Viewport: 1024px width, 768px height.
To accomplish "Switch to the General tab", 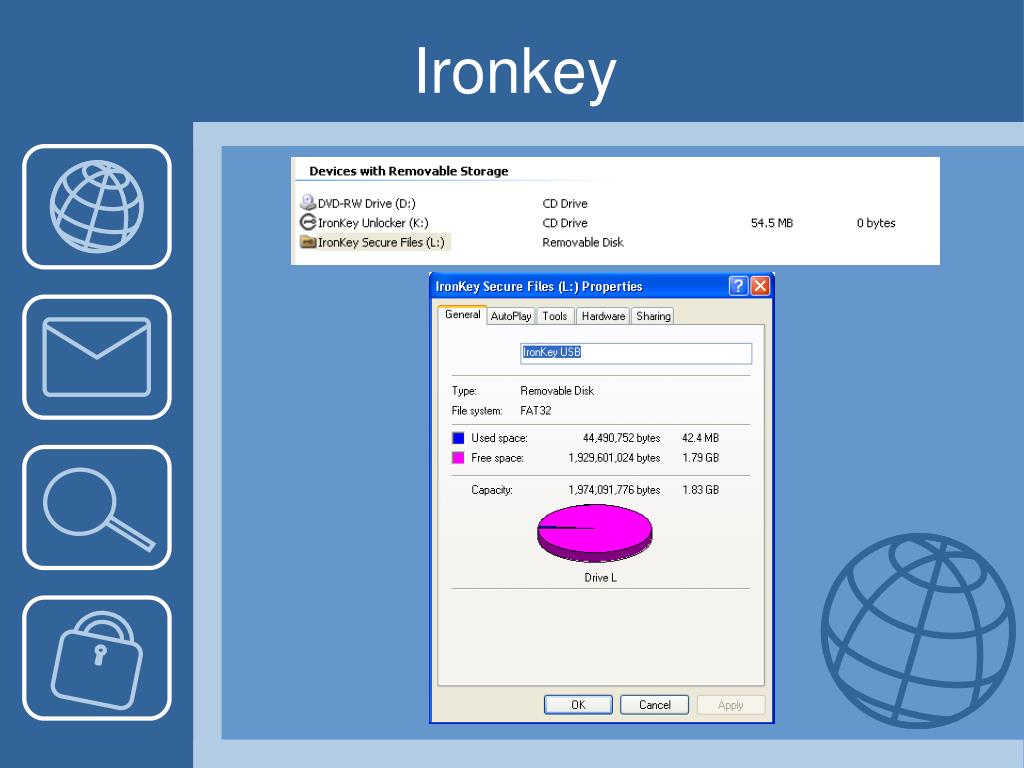I will pyautogui.click(x=462, y=315).
